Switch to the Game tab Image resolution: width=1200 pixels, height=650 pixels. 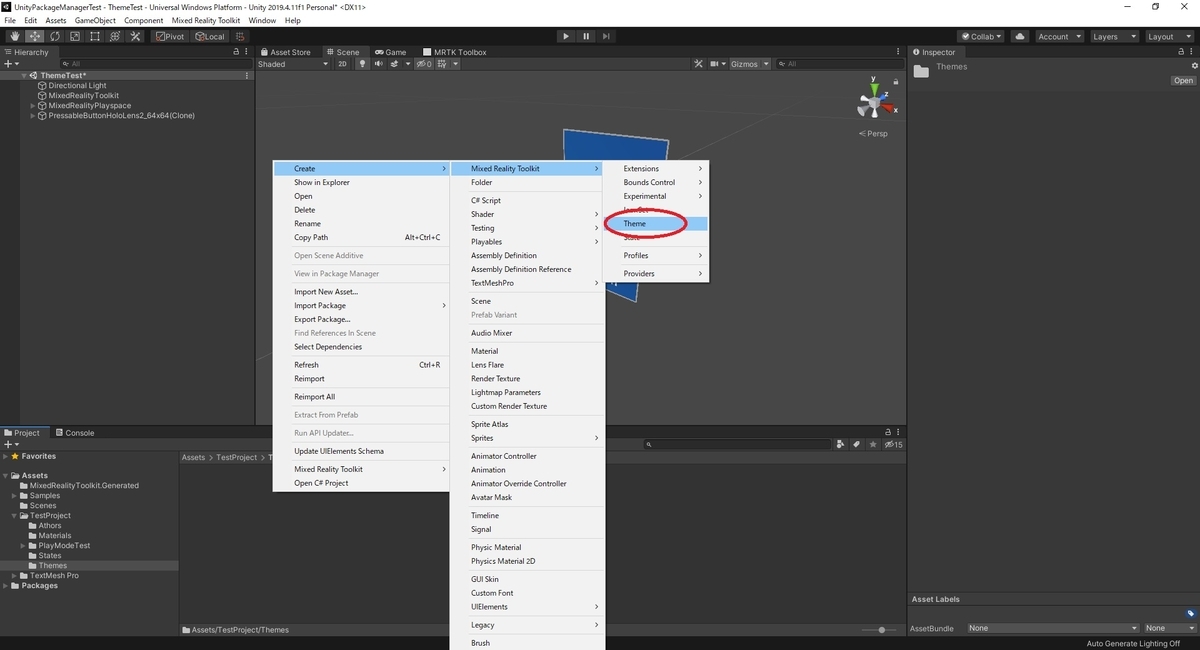[390, 52]
